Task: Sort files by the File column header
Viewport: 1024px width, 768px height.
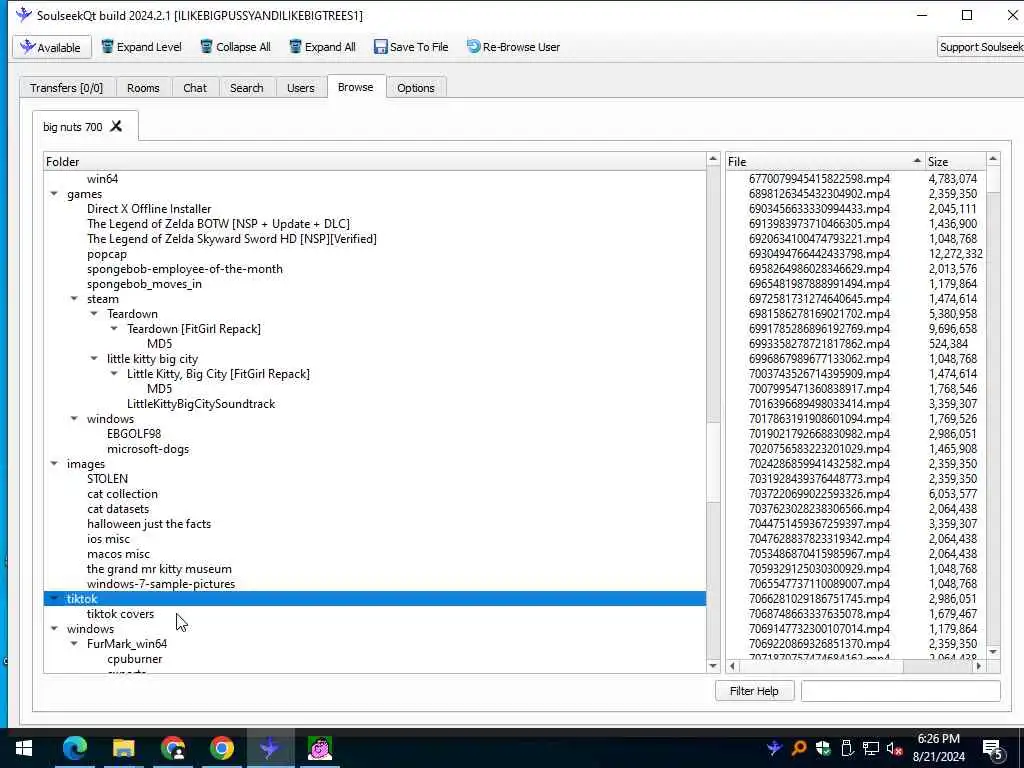Action: tap(825, 161)
